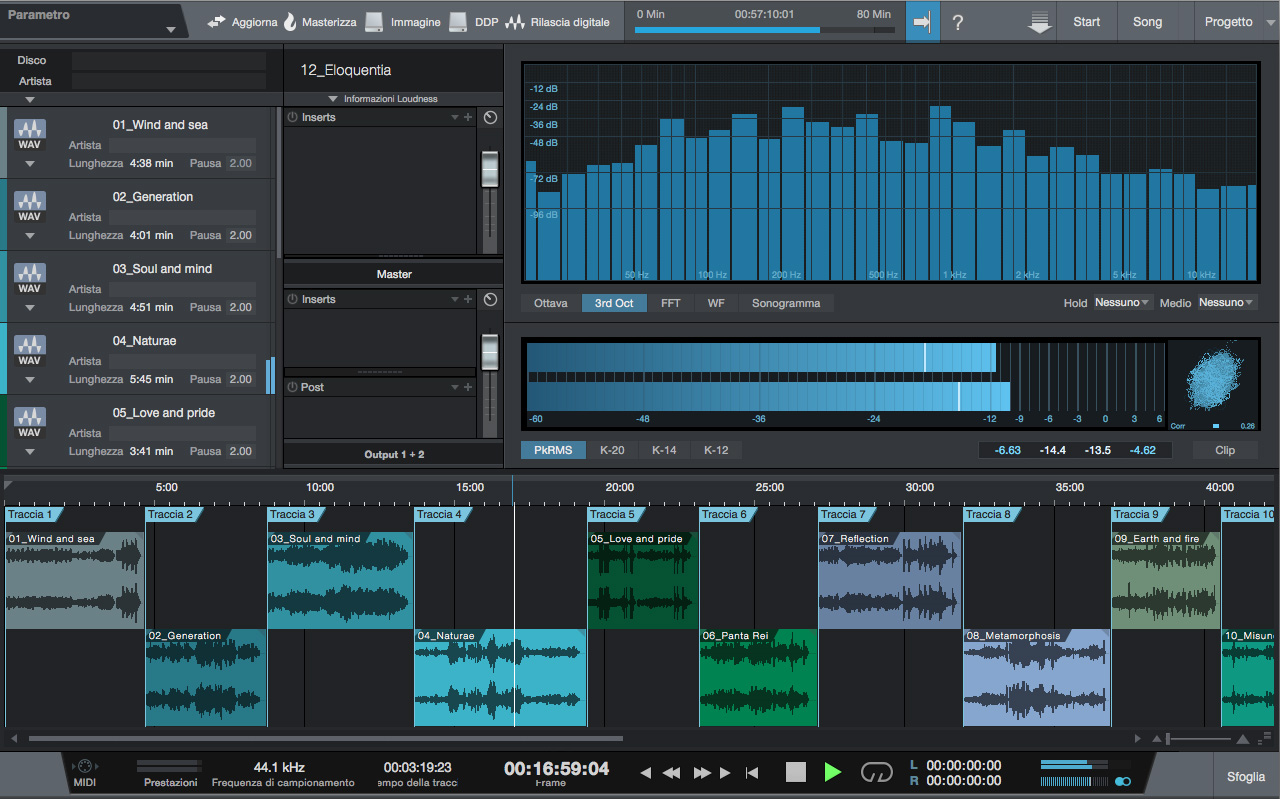Click the DDP disk icon
The height and width of the screenshot is (799, 1280).
tap(458, 22)
